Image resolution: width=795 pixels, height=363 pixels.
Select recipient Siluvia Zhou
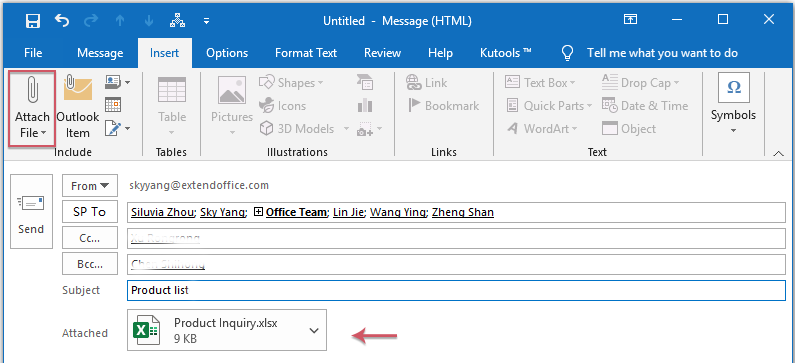163,212
